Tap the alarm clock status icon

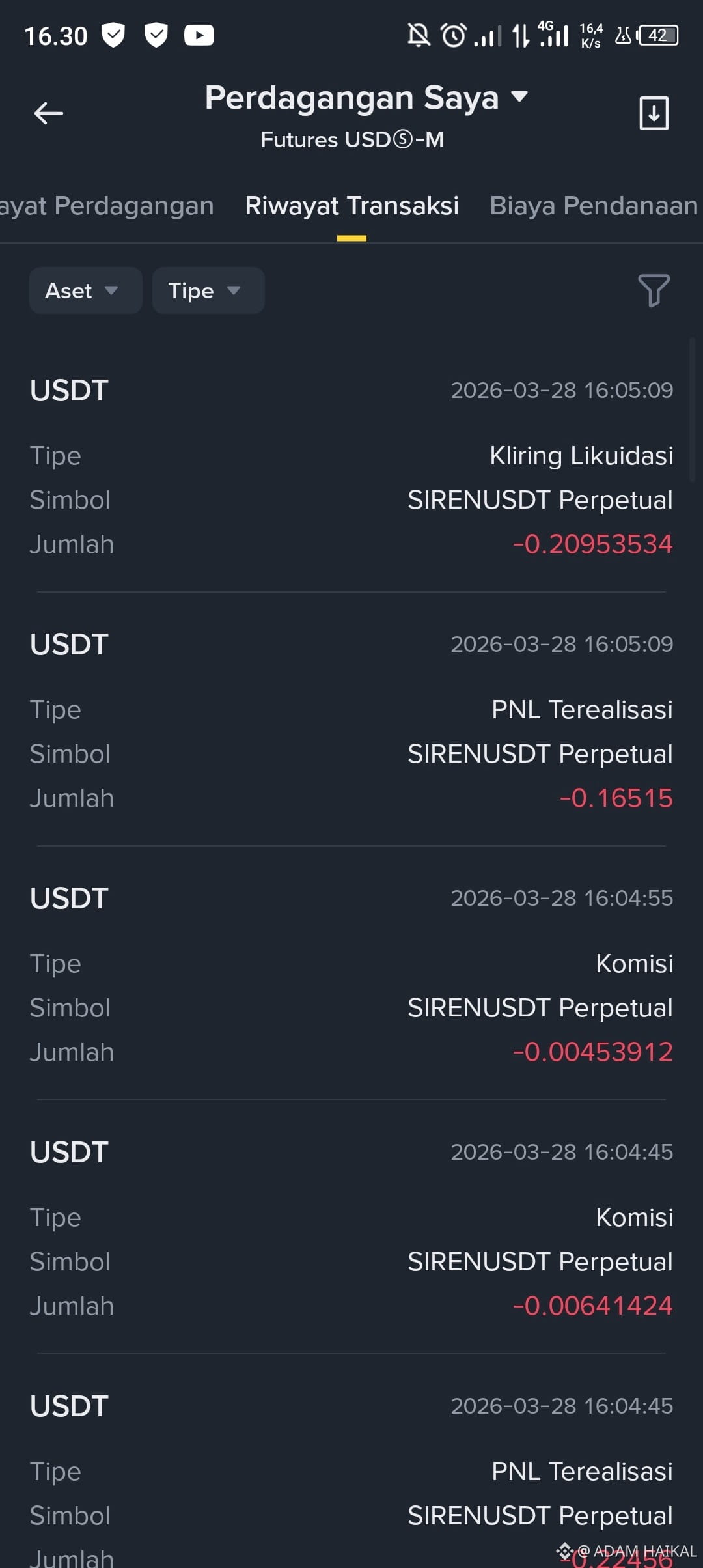coord(454,35)
